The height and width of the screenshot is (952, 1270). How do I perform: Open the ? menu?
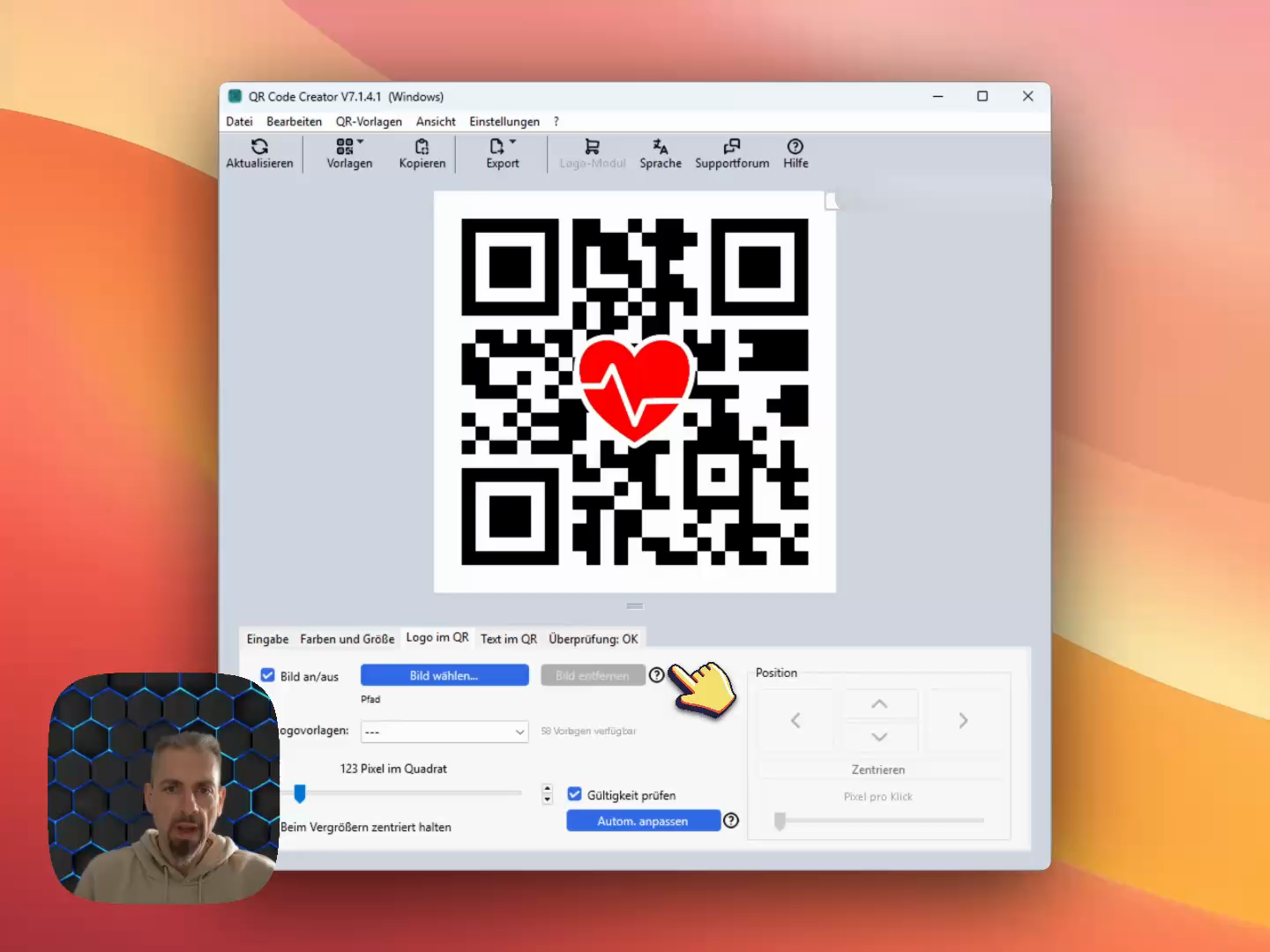[x=557, y=122]
